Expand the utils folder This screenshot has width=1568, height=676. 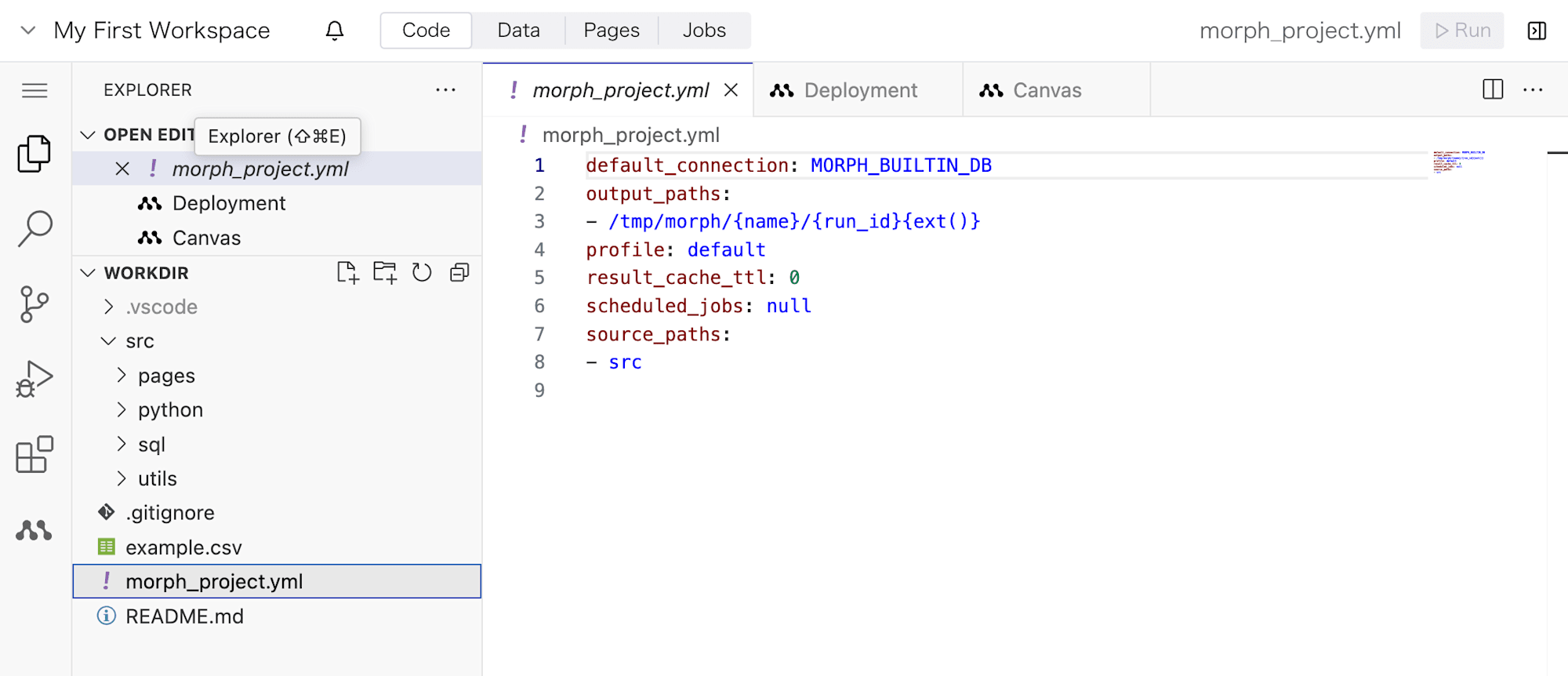(122, 478)
